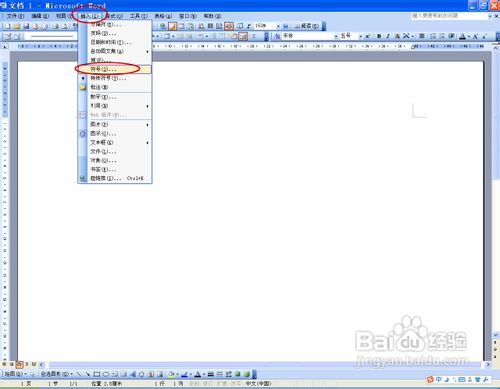Select the Oval drawing tool
500x389 pixels.
(x=106, y=374)
